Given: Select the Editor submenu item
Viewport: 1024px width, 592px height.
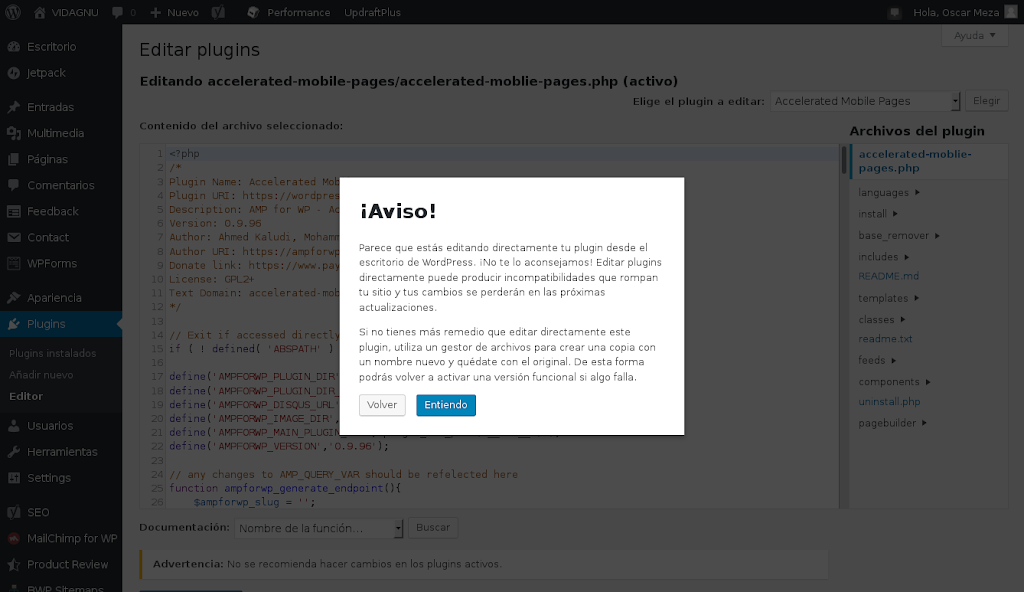Looking at the screenshot, I should (x=26, y=397).
